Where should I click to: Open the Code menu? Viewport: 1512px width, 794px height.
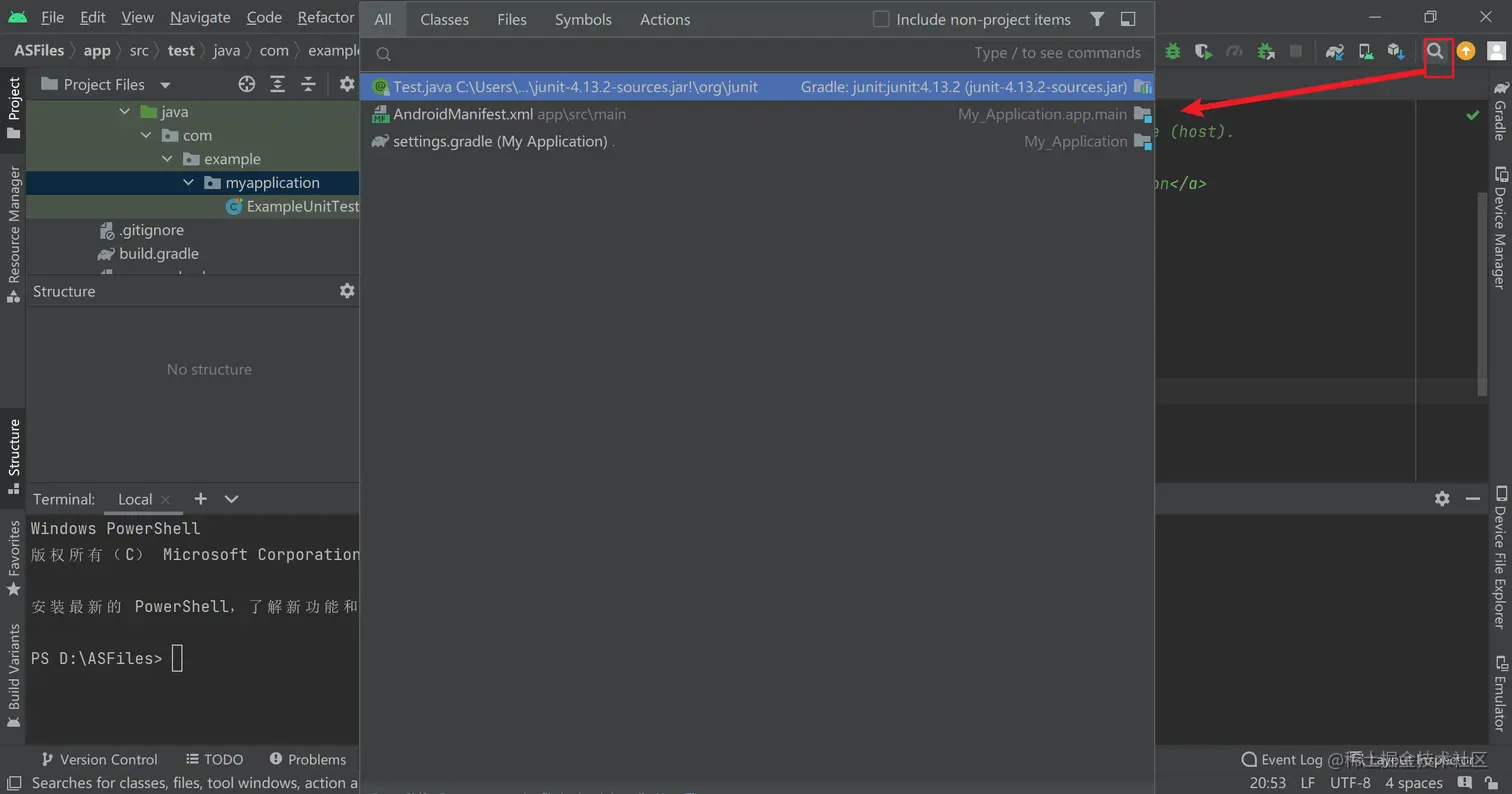pos(264,18)
